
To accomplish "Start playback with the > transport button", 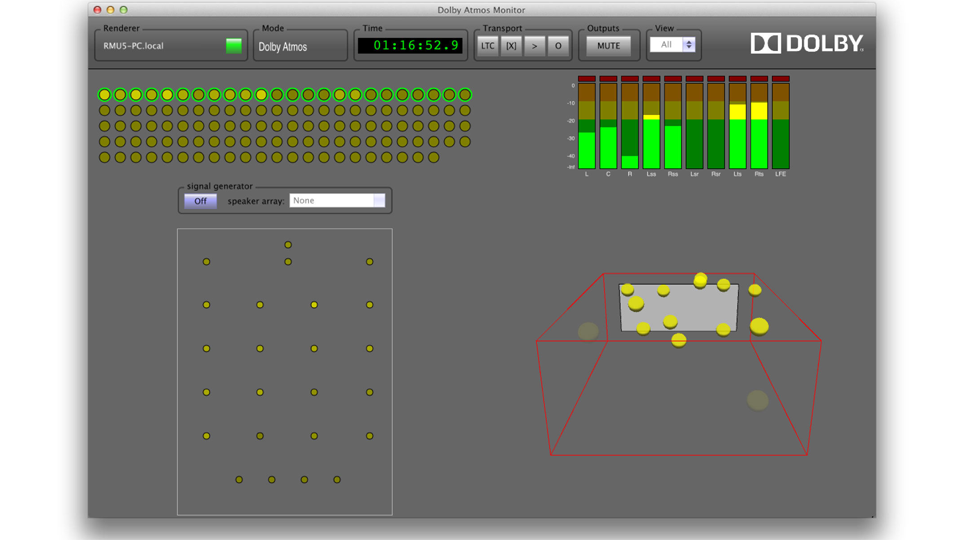I will (x=534, y=46).
